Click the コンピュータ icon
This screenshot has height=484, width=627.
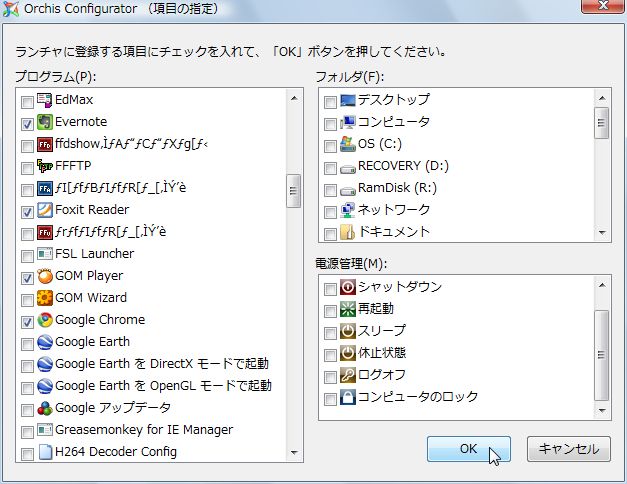click(347, 122)
